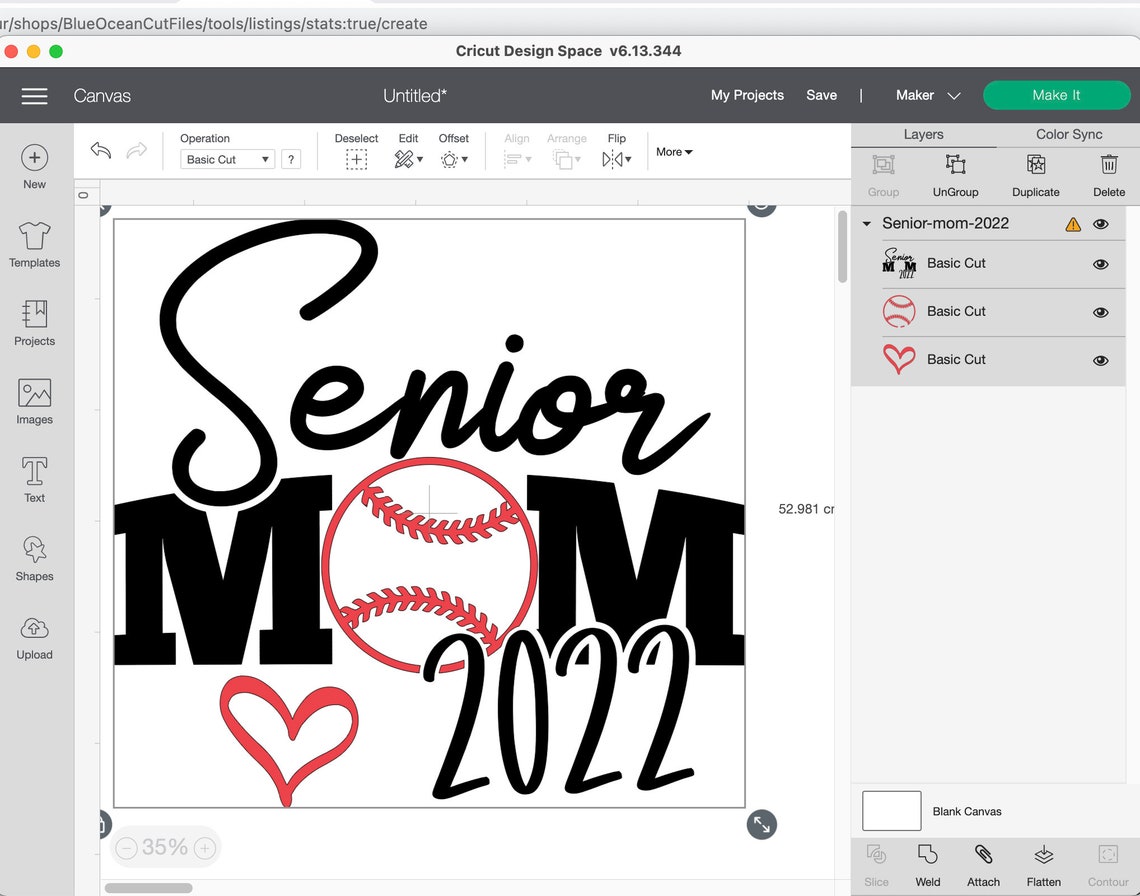This screenshot has width=1140, height=896.
Task: Zoom in using the plus control
Action: (x=204, y=847)
